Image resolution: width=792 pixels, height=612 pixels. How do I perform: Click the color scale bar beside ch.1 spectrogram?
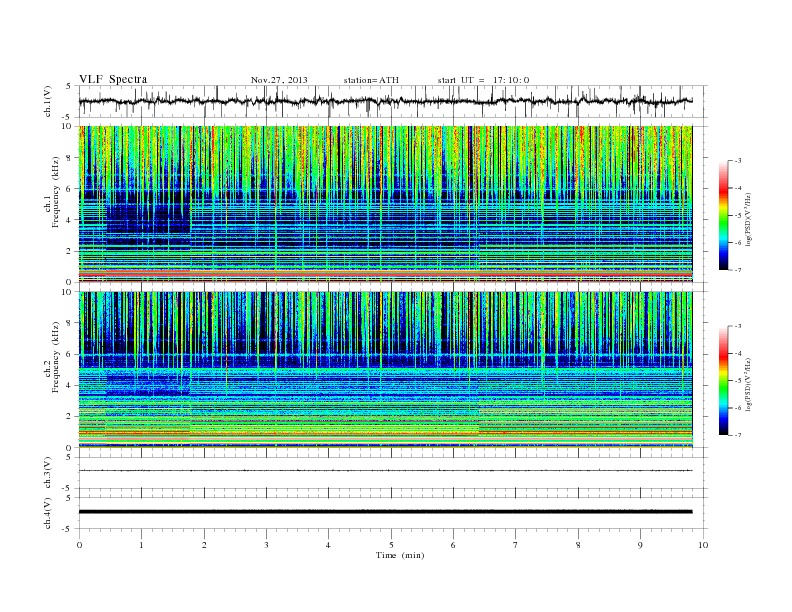(723, 216)
